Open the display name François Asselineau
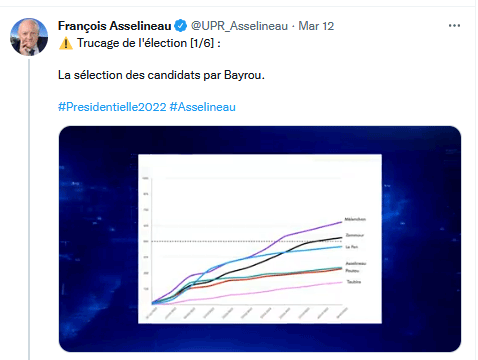This screenshot has height=360, width=478. point(114,26)
